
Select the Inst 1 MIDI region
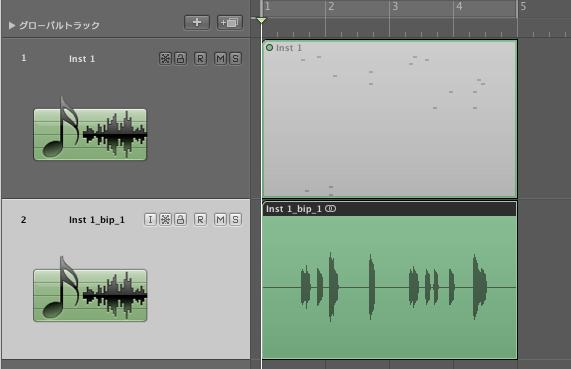tap(390, 119)
